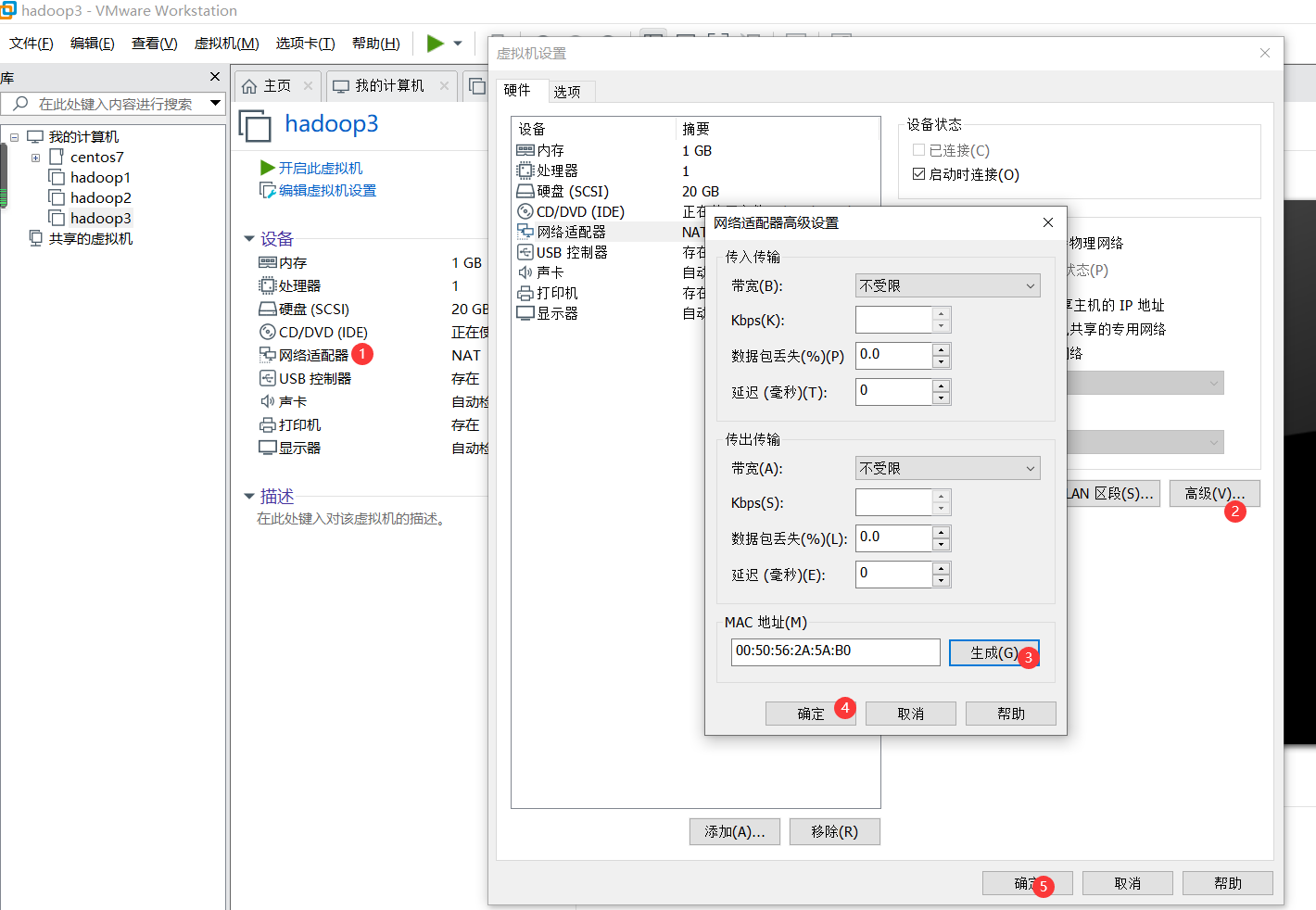Click the 添加(A)... button
The width and height of the screenshot is (1316, 910).
(734, 832)
